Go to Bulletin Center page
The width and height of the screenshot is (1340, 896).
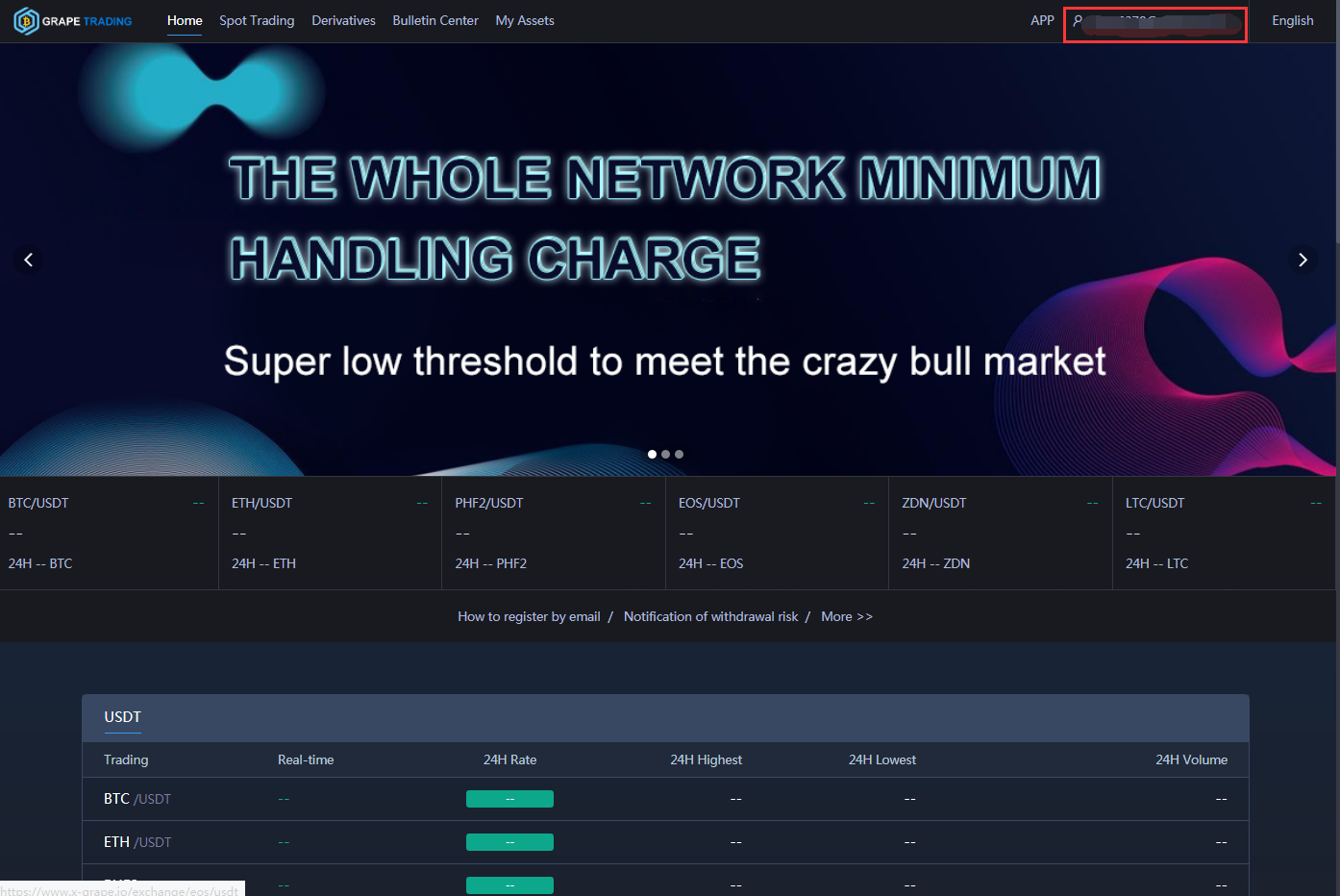point(435,20)
